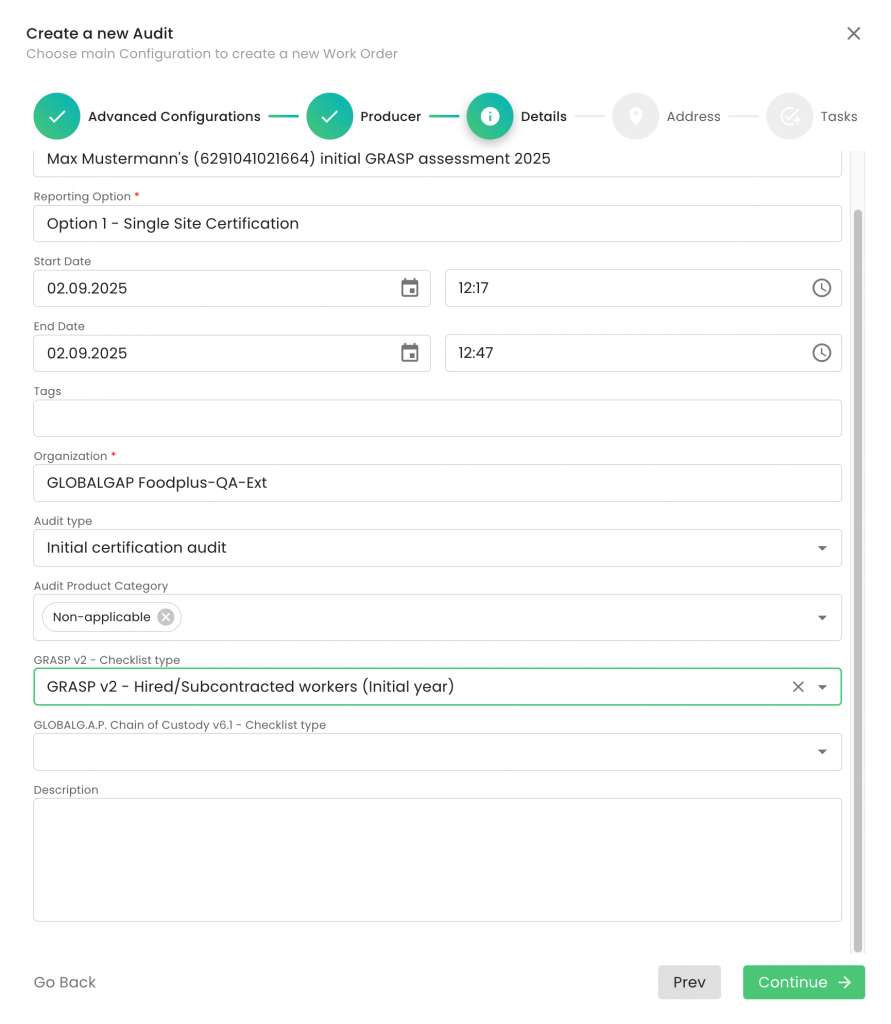
Task: Open the GRASP v2 checklist type dropdown arrow
Action: pos(822,687)
